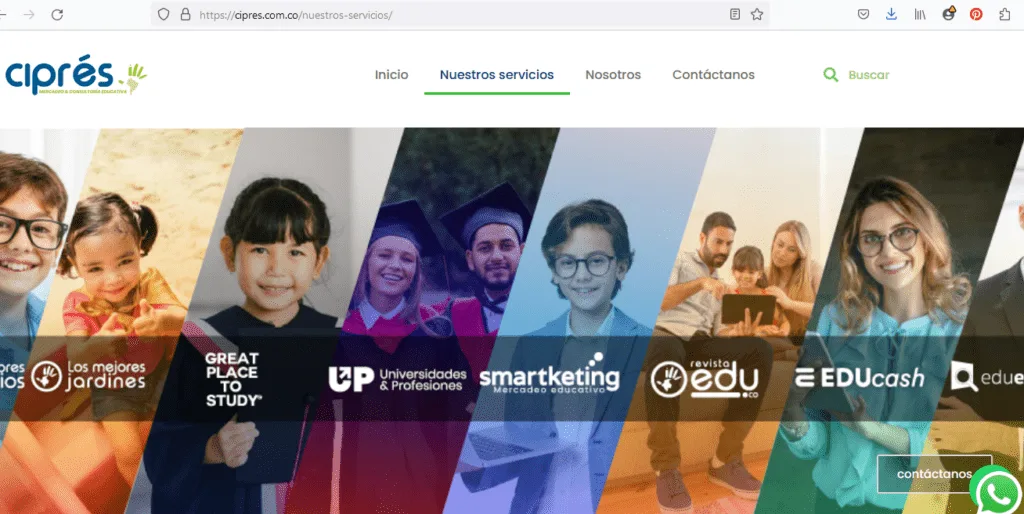Open the Firefox downloads panel

(x=891, y=14)
